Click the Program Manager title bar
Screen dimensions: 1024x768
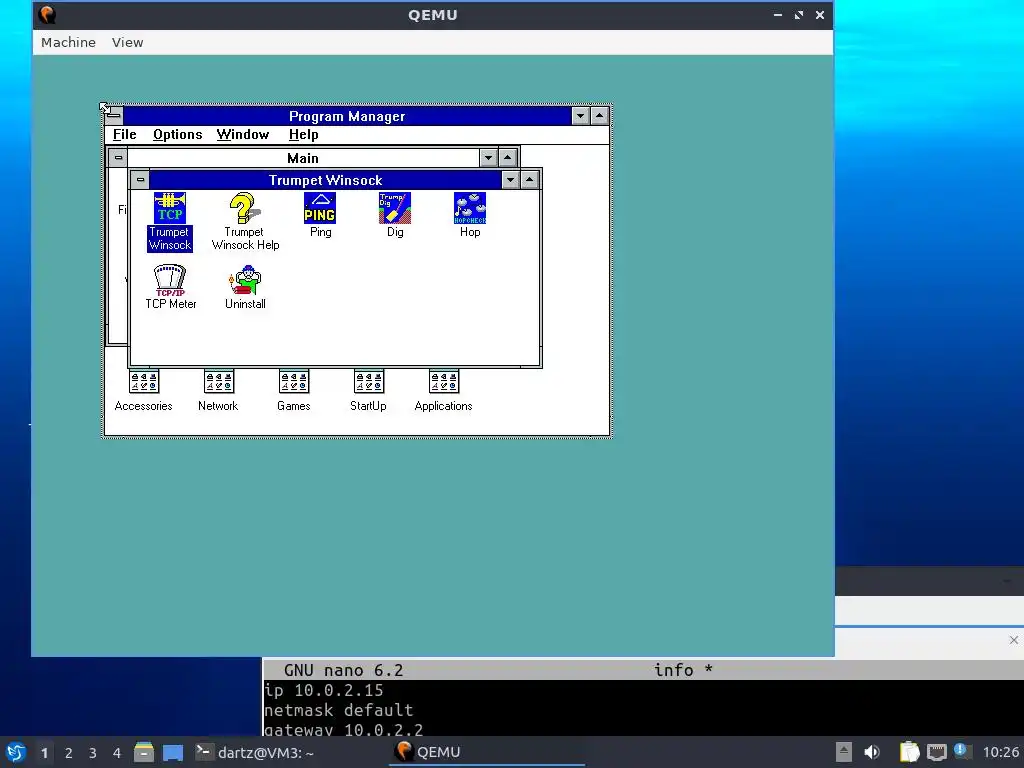point(347,116)
